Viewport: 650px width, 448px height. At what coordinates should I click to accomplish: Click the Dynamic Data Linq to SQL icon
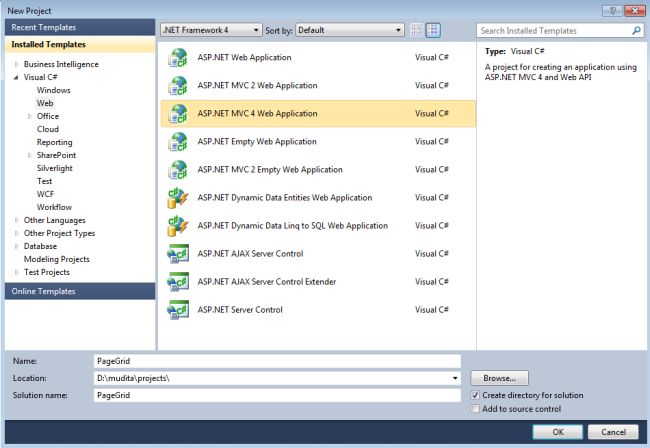tap(178, 226)
